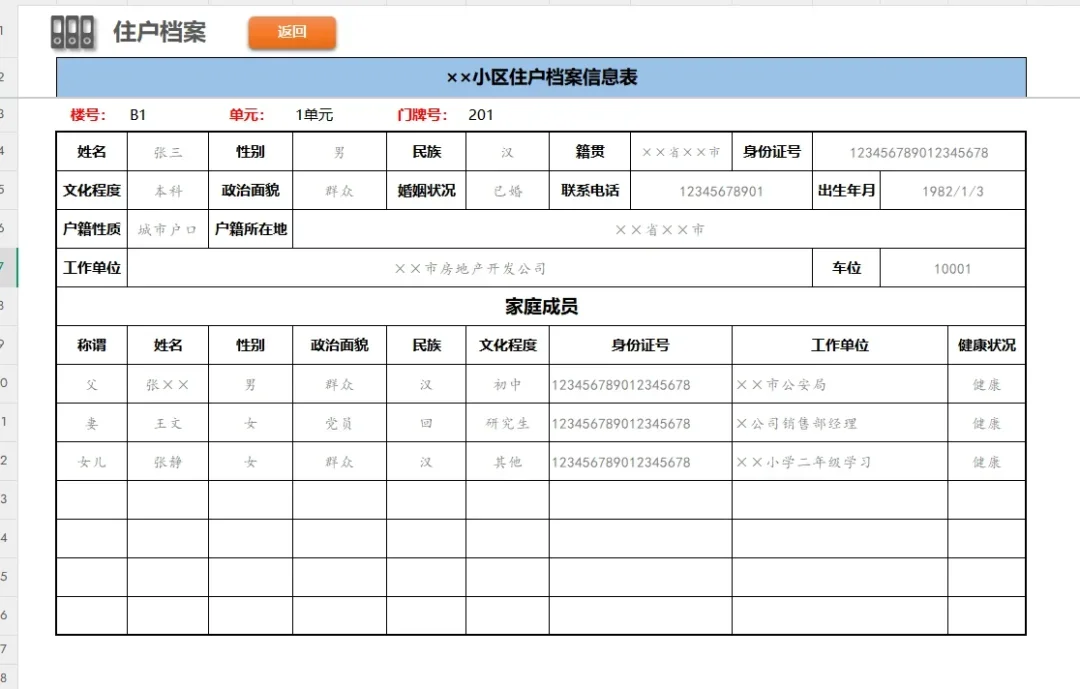The height and width of the screenshot is (689, 1080).
Task: Click the 党员 cell in 王文's row
Action: coord(340,423)
